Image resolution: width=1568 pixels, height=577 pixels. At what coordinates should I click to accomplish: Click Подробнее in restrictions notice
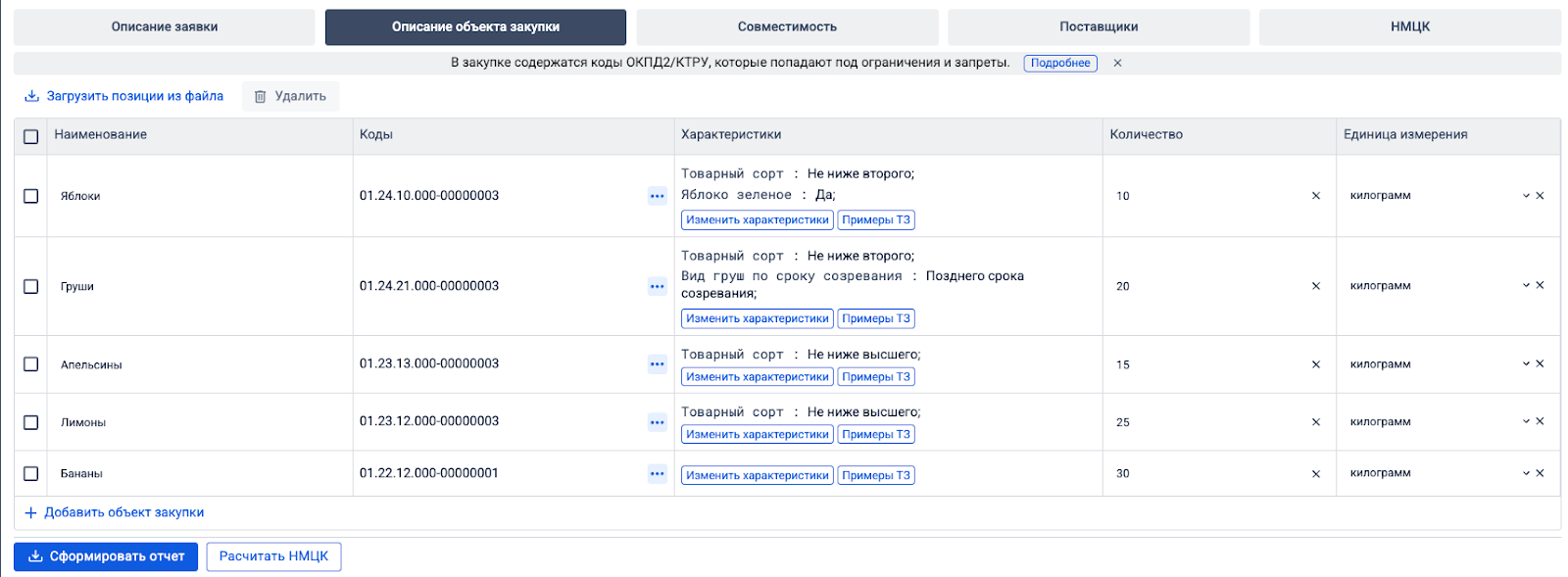click(1060, 63)
